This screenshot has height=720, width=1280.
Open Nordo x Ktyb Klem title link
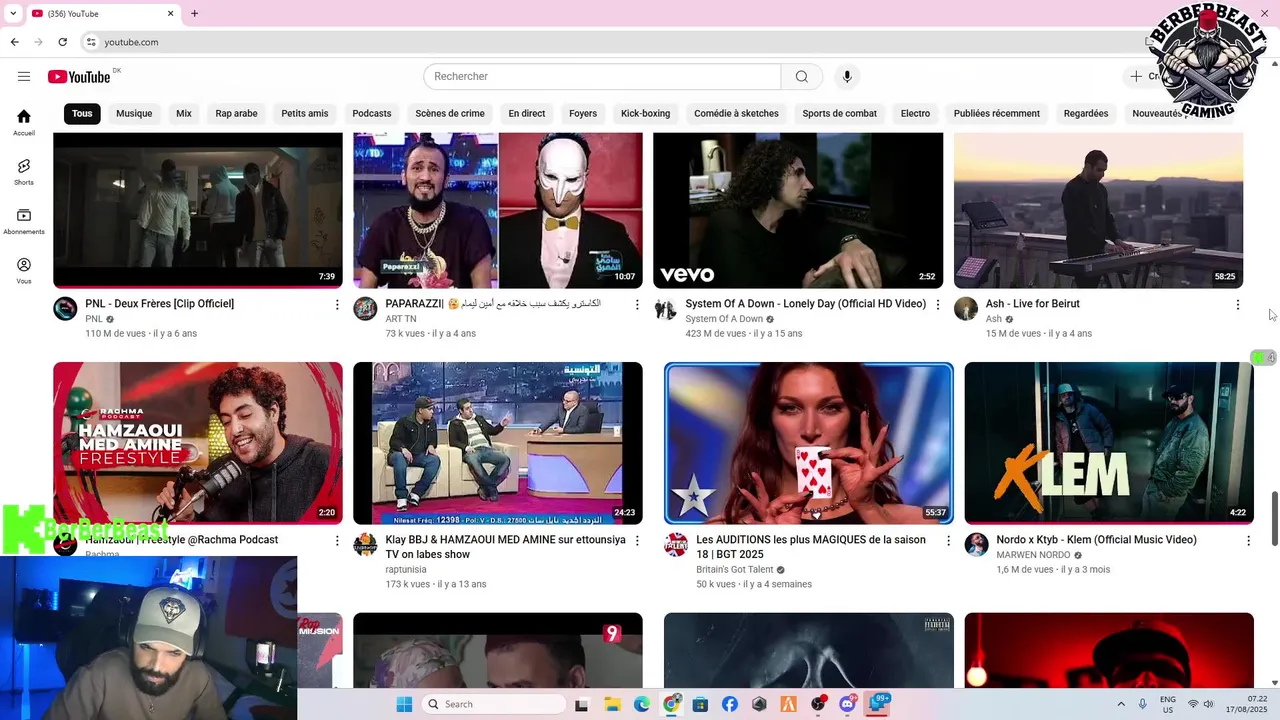tap(1096, 540)
